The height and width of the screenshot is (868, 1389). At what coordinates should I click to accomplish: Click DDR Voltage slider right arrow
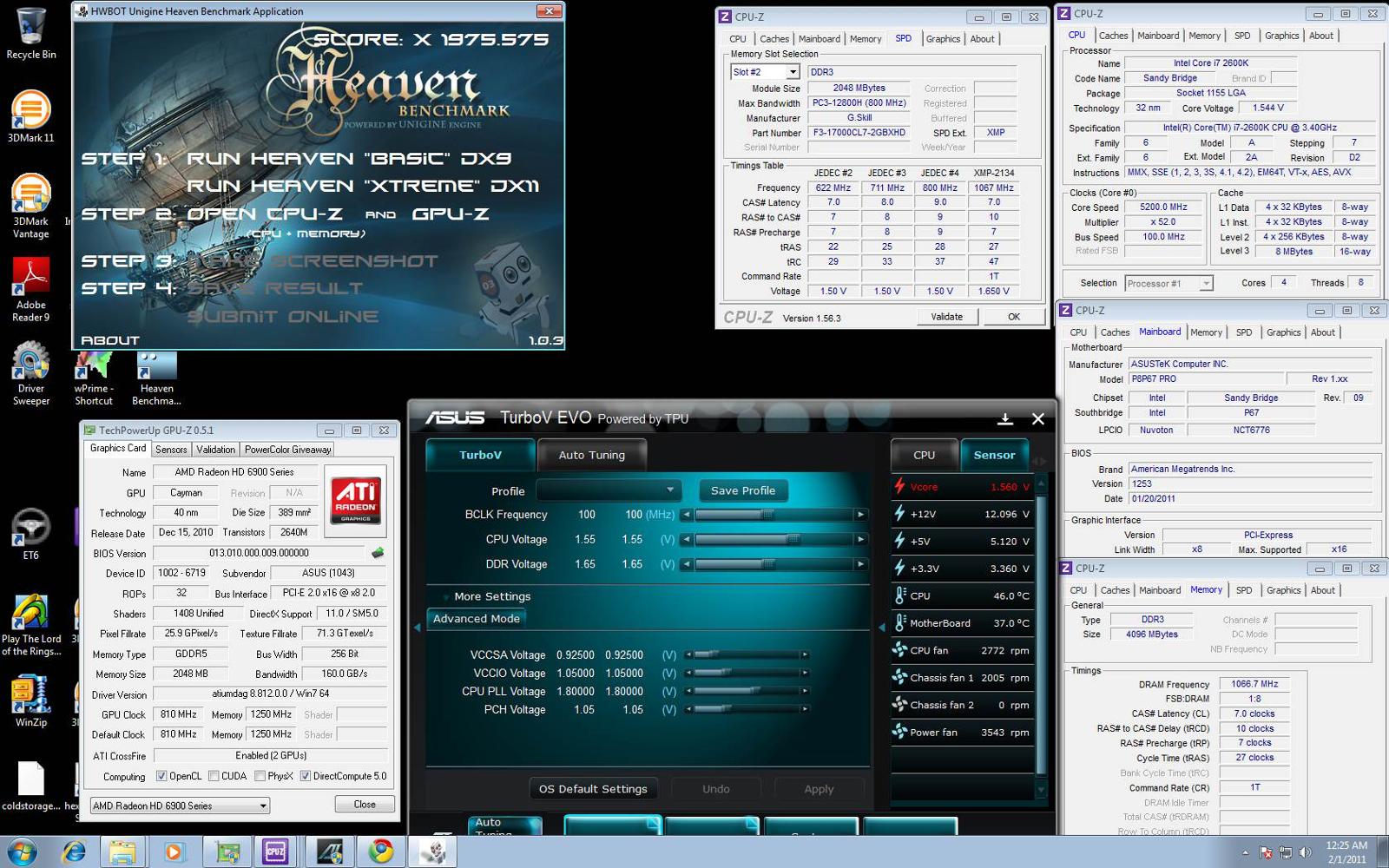(x=860, y=564)
